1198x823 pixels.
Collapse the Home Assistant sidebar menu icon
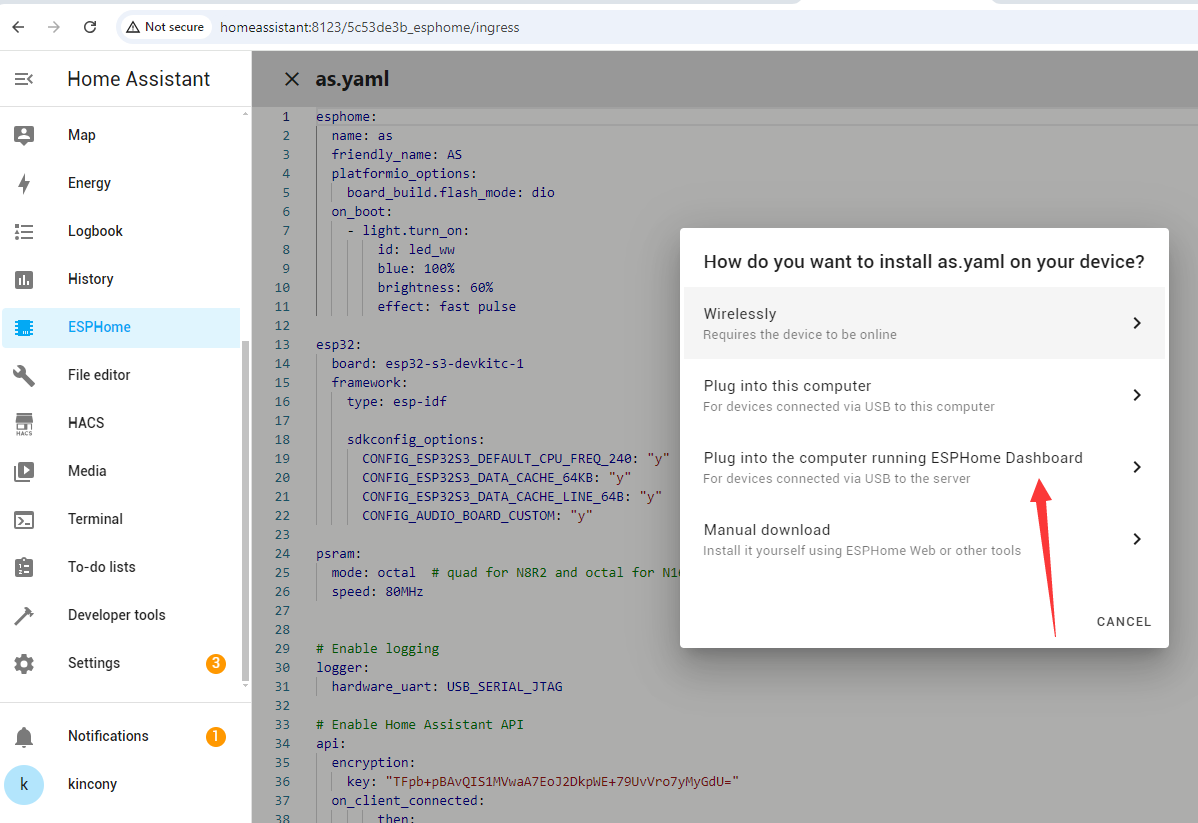[24, 79]
